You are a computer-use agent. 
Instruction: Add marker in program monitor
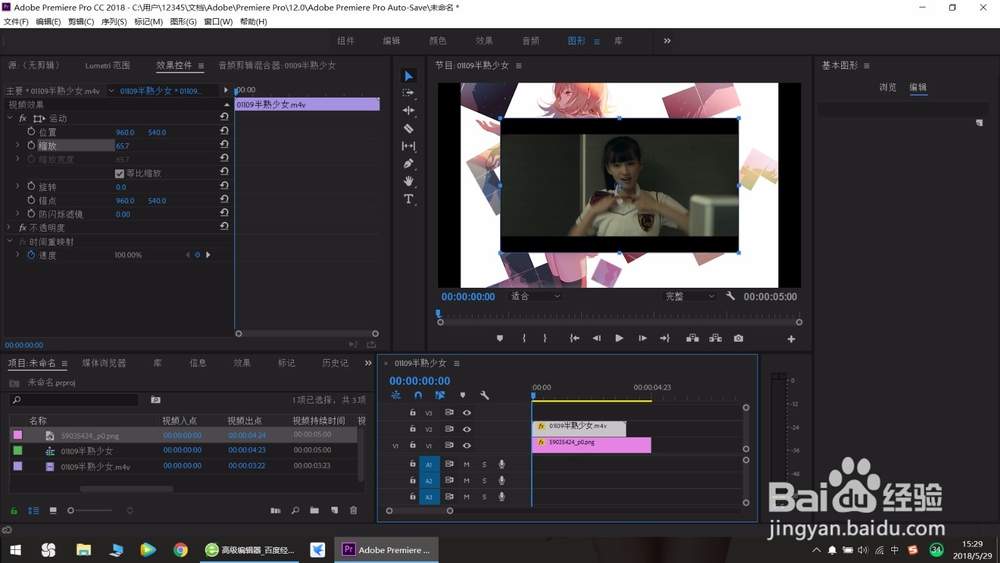(499, 339)
